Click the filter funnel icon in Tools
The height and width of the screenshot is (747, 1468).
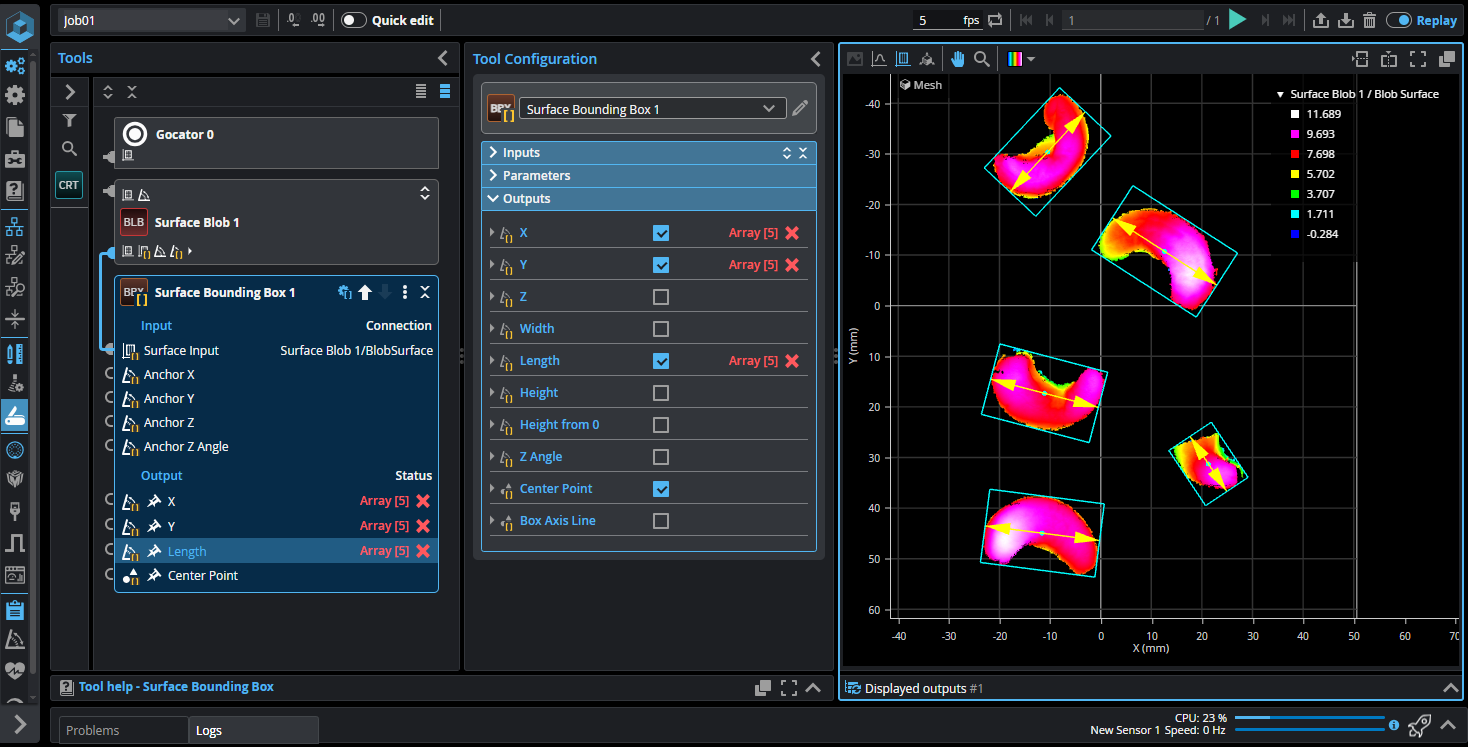[69, 120]
